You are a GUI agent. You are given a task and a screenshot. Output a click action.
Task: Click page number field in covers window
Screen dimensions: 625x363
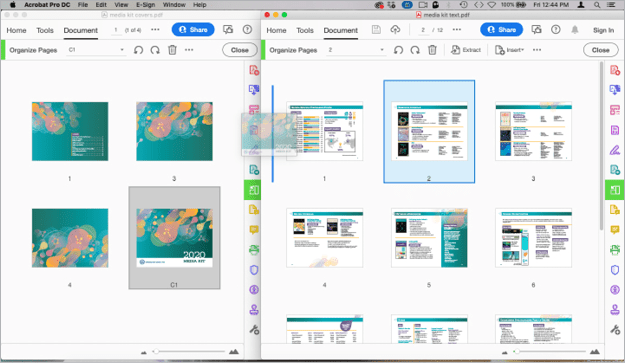(116, 30)
